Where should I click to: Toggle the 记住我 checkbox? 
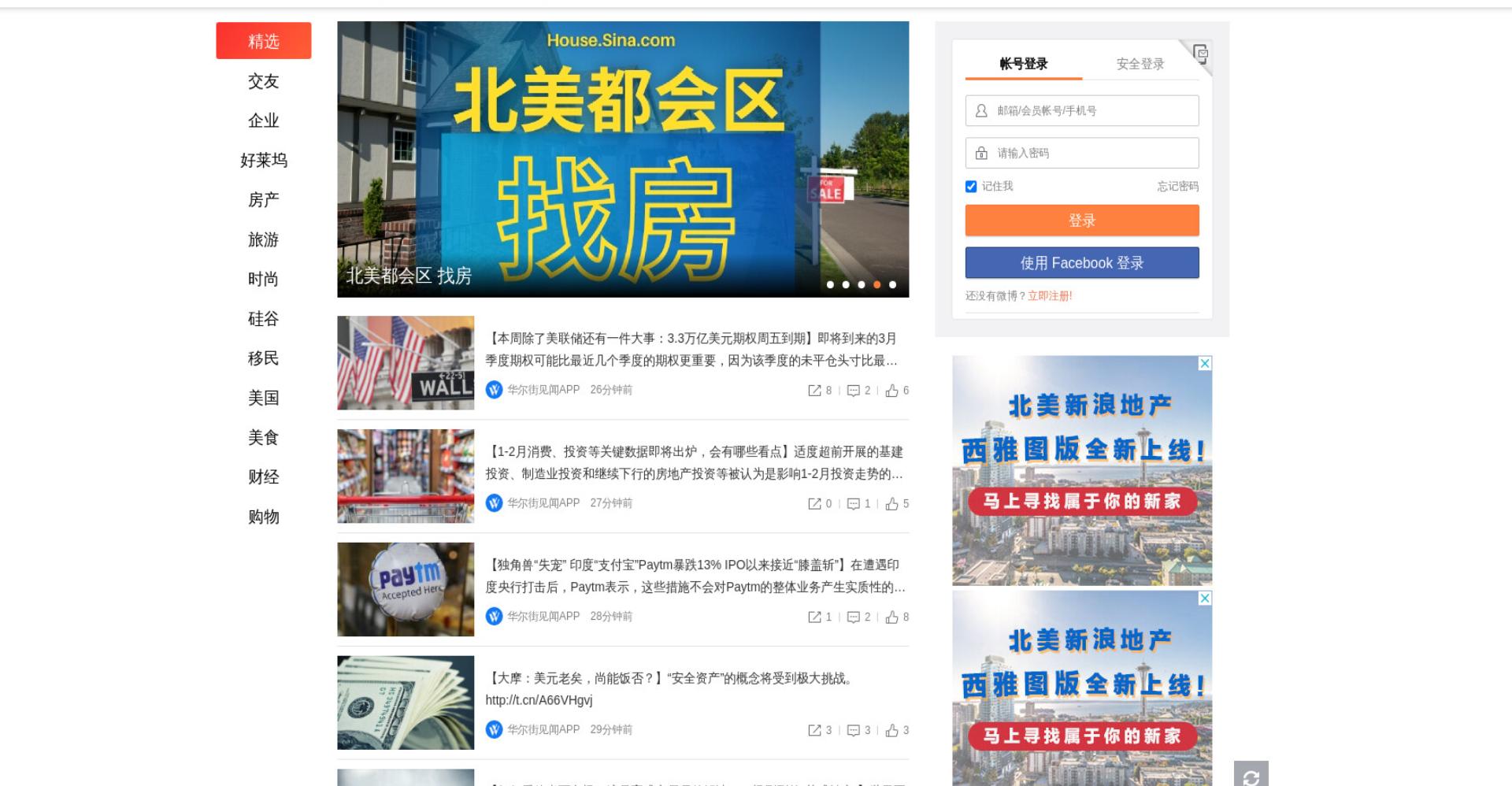[x=971, y=187]
